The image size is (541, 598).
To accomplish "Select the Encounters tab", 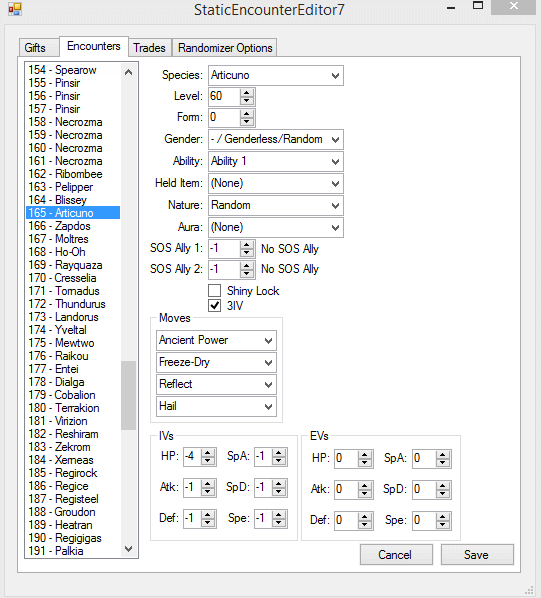I will (94, 46).
